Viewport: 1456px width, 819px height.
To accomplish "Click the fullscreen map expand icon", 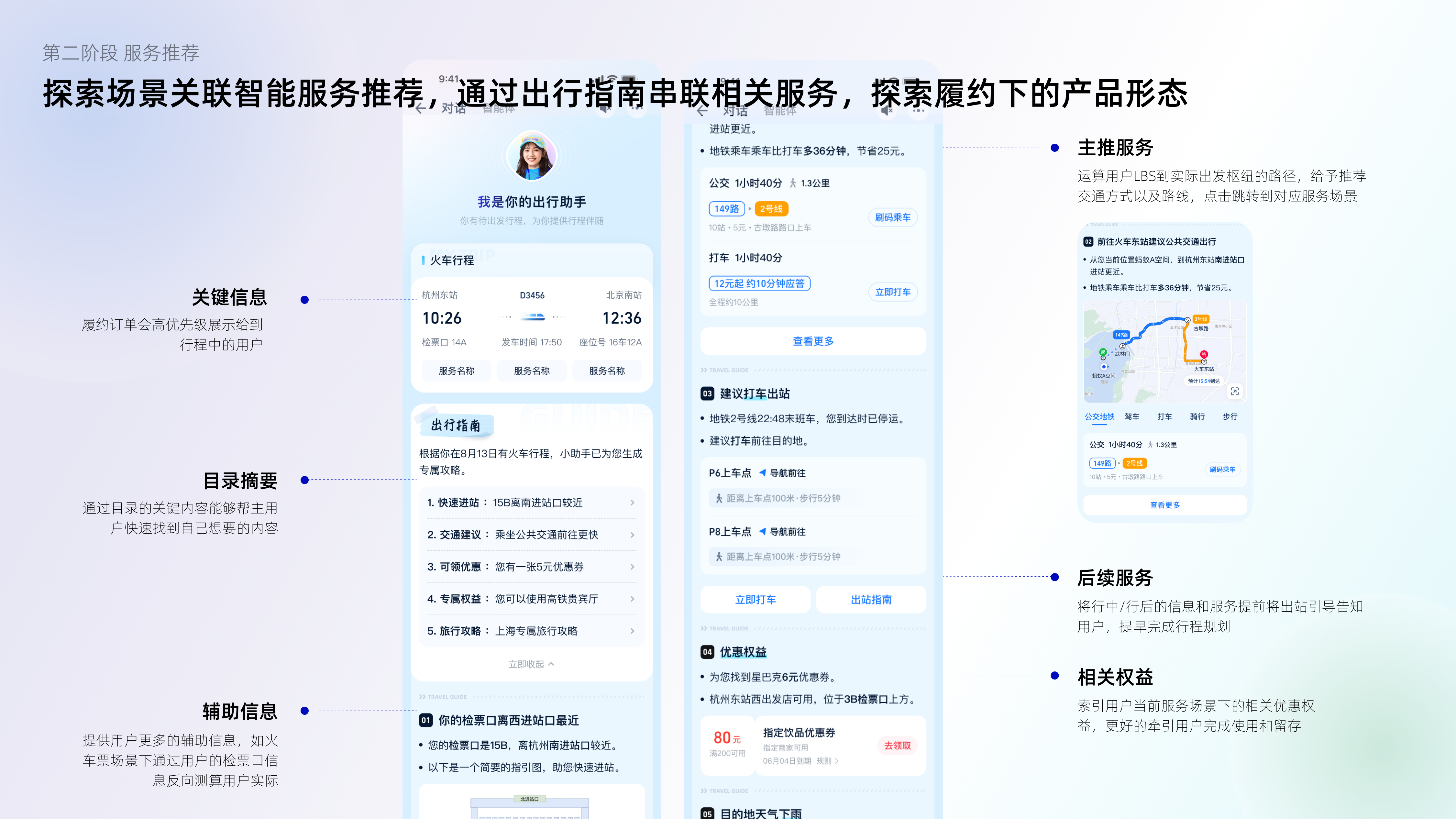I will (x=1234, y=391).
